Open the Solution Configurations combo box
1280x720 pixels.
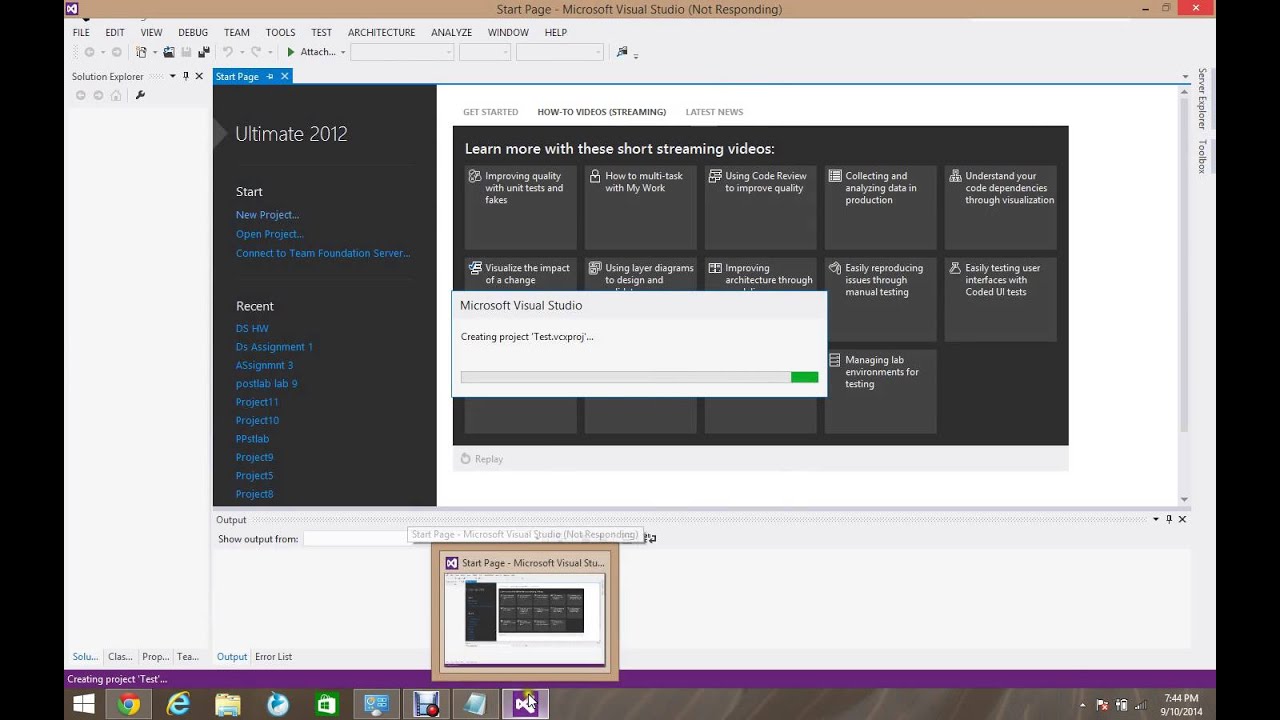[402, 52]
